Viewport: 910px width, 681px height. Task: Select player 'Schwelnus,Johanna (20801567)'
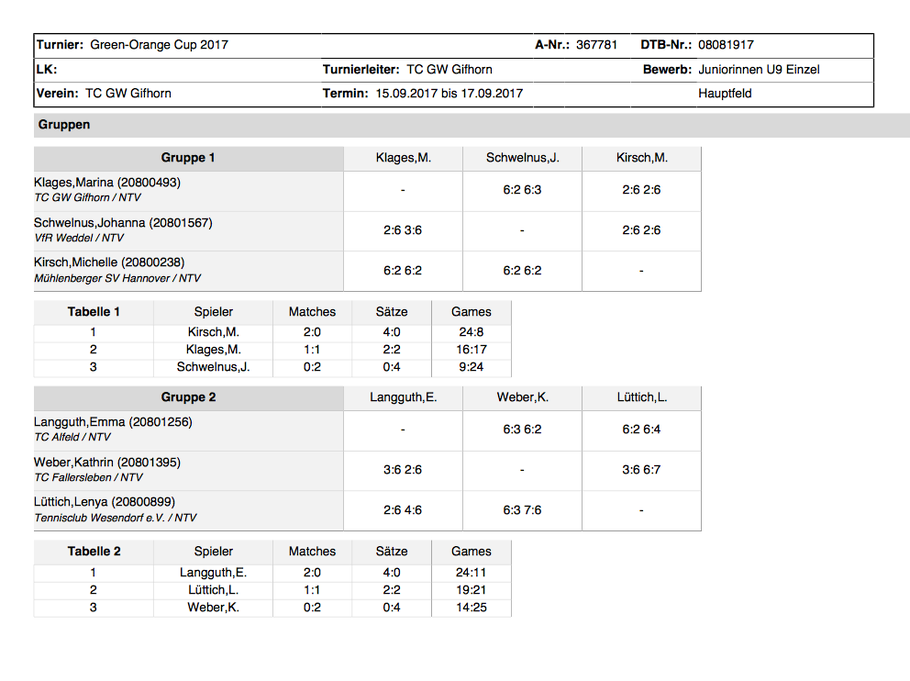(123, 223)
